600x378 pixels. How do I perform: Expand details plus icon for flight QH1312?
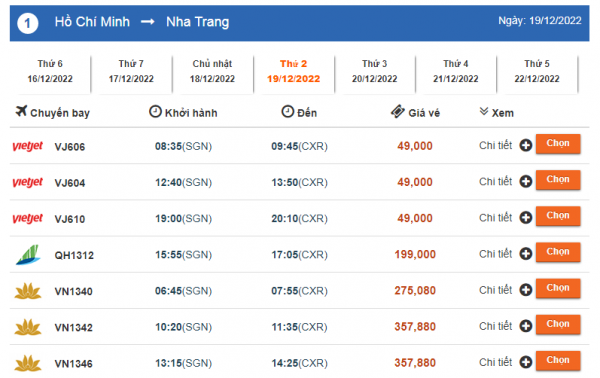click(526, 254)
